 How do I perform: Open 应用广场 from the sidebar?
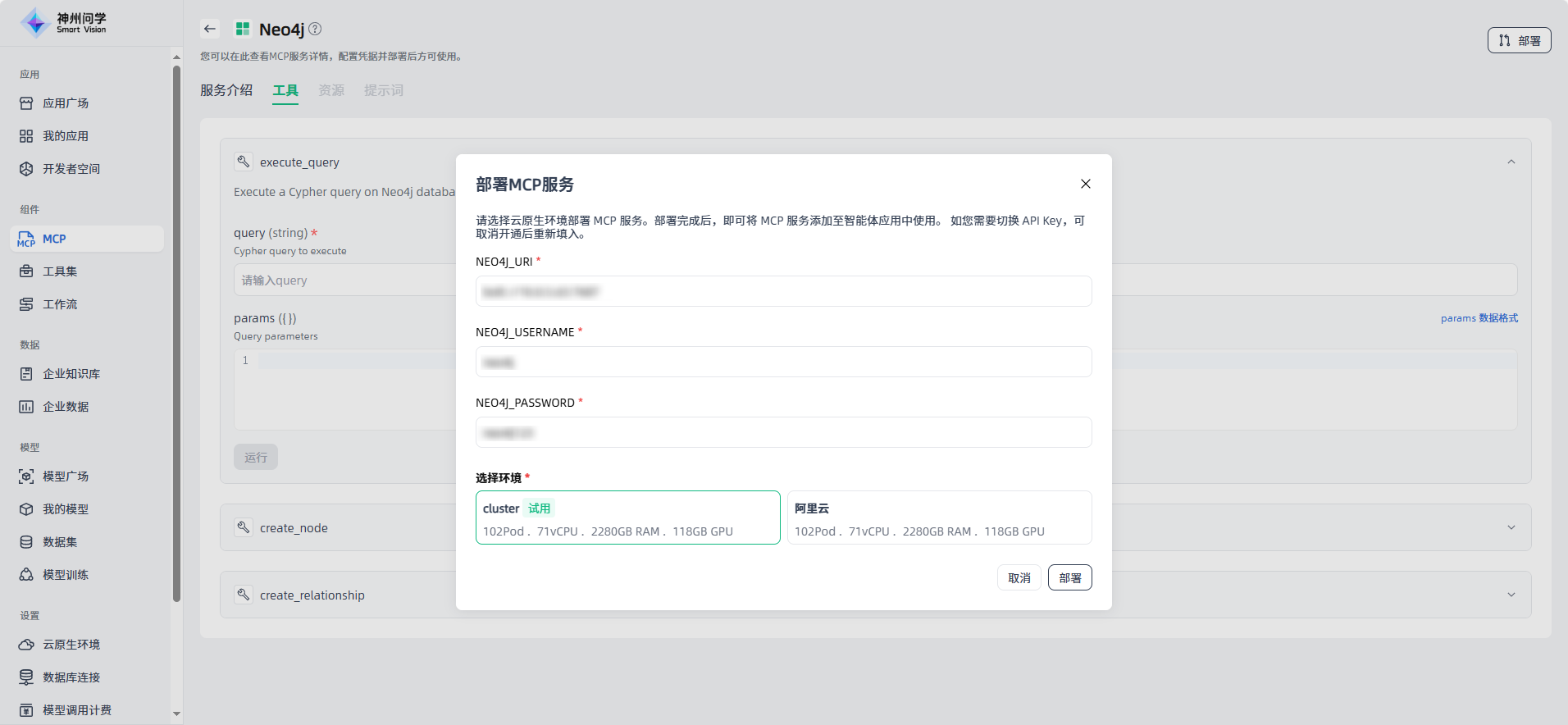pos(66,103)
